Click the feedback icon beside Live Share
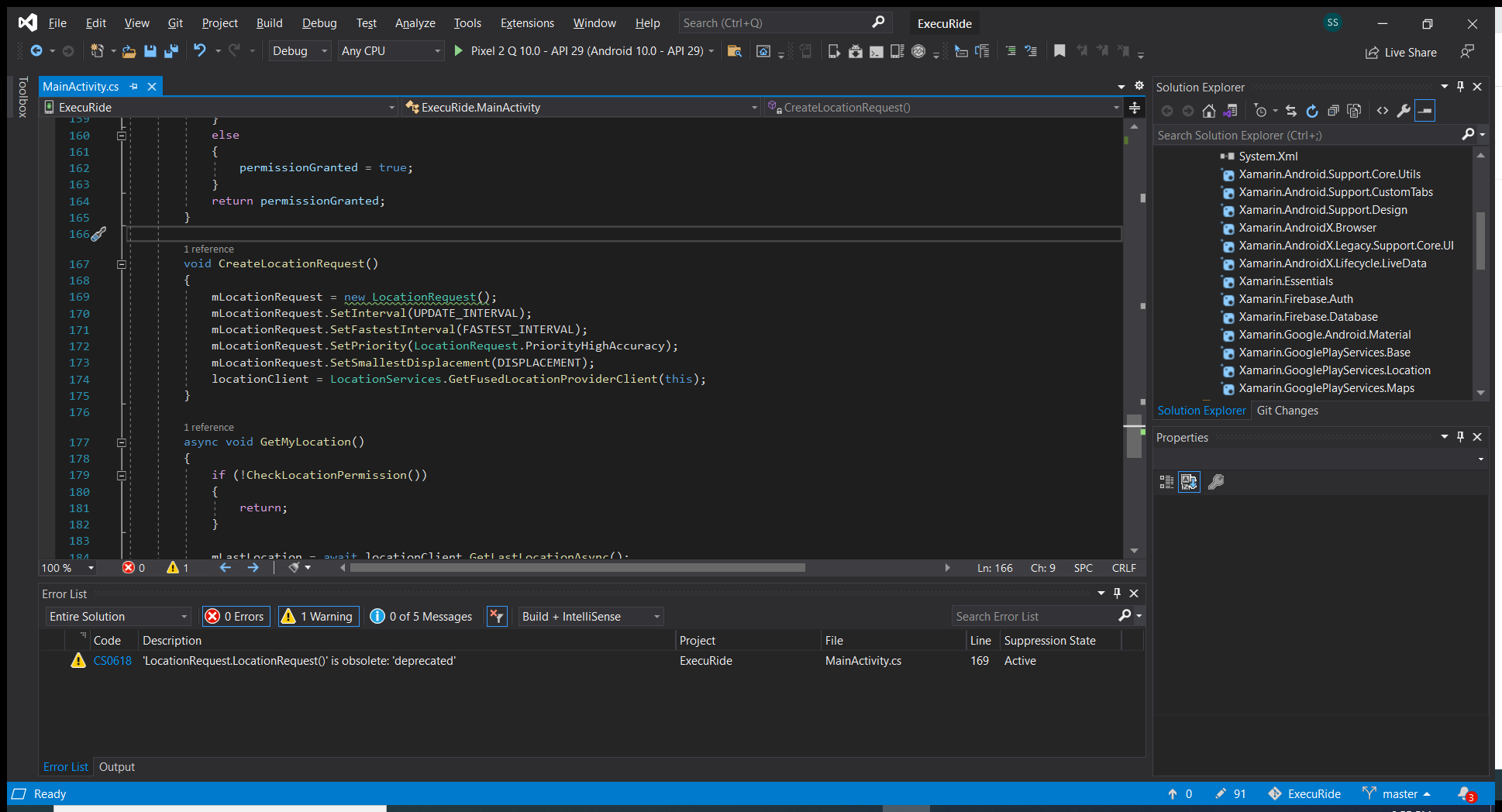Viewport: 1502px width, 812px height. tap(1466, 52)
